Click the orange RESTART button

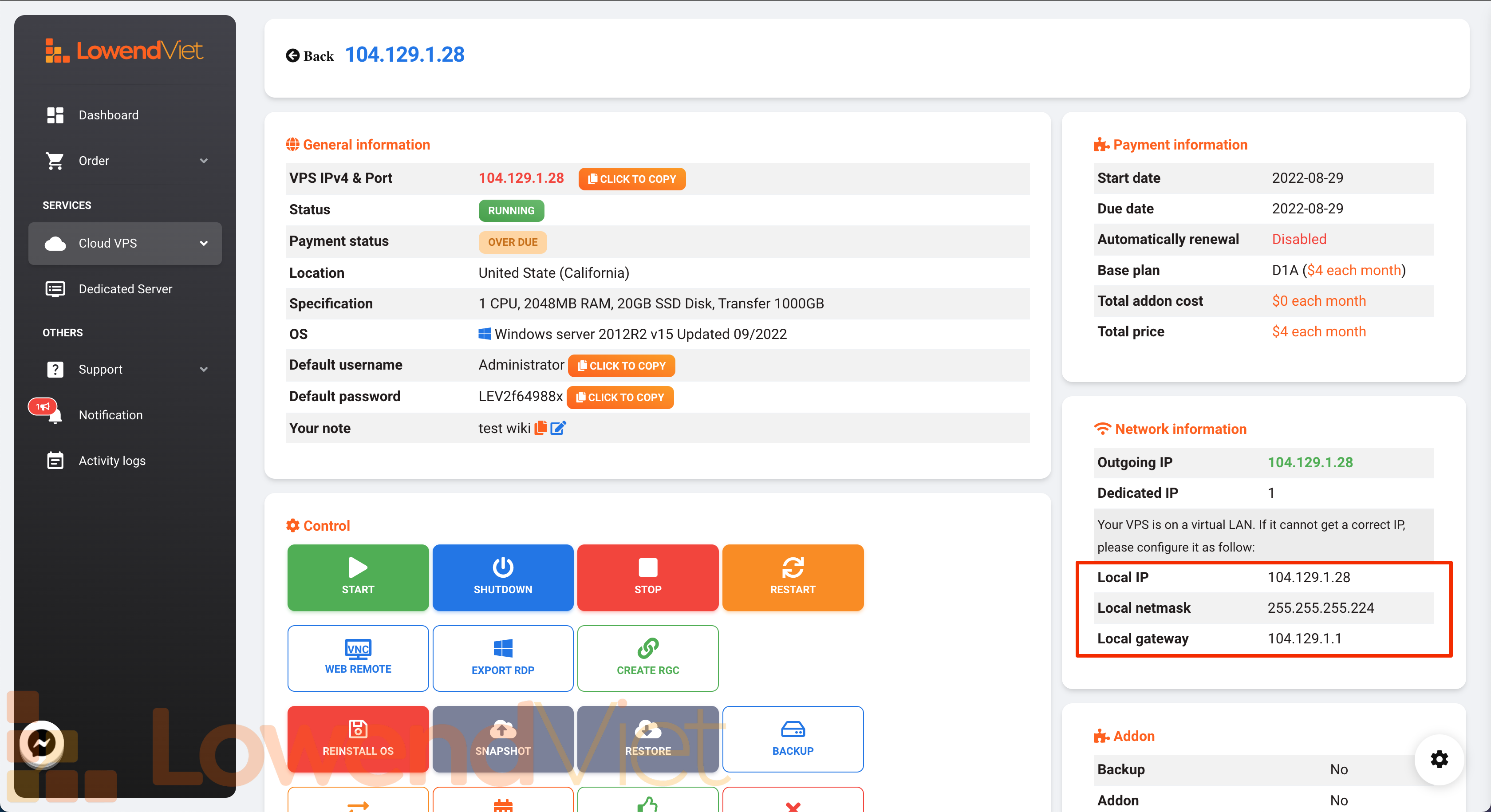coord(793,576)
